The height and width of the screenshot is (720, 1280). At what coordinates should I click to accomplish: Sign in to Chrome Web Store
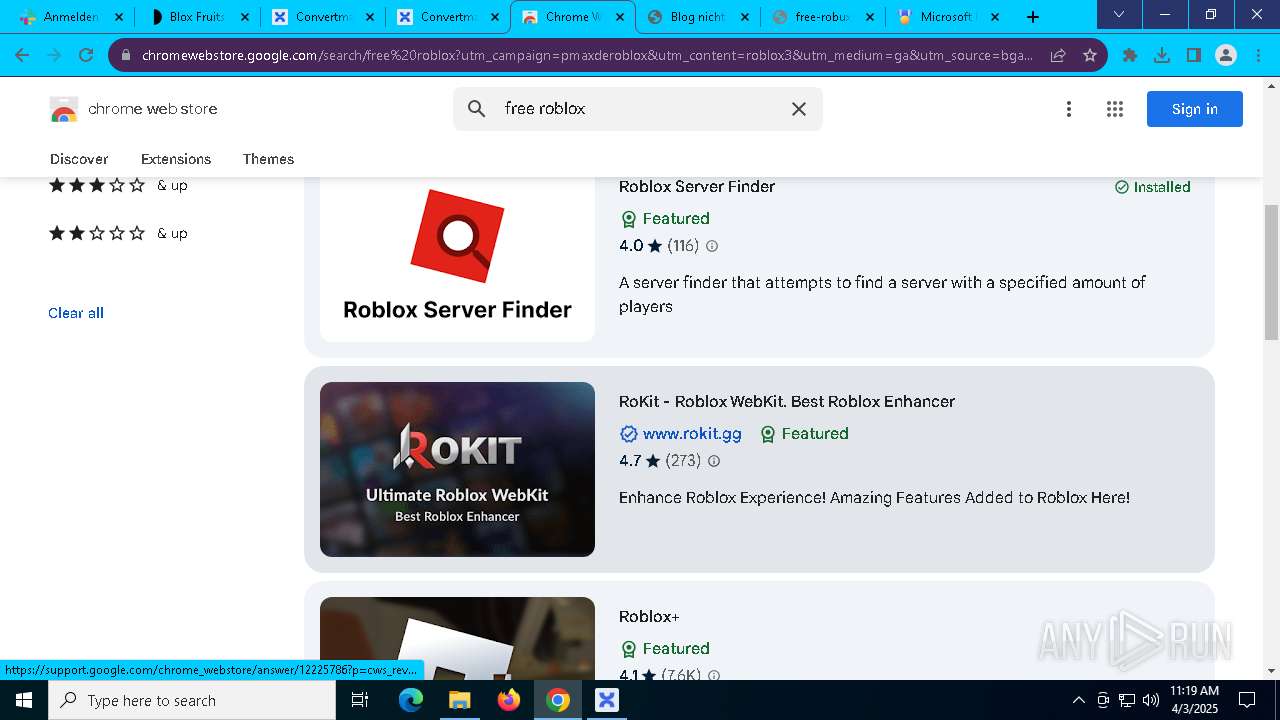(x=1194, y=109)
